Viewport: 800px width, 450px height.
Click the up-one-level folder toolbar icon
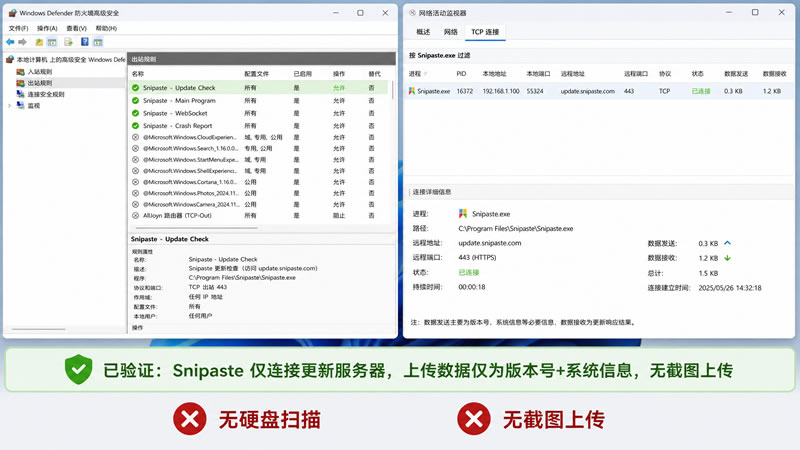[39, 42]
